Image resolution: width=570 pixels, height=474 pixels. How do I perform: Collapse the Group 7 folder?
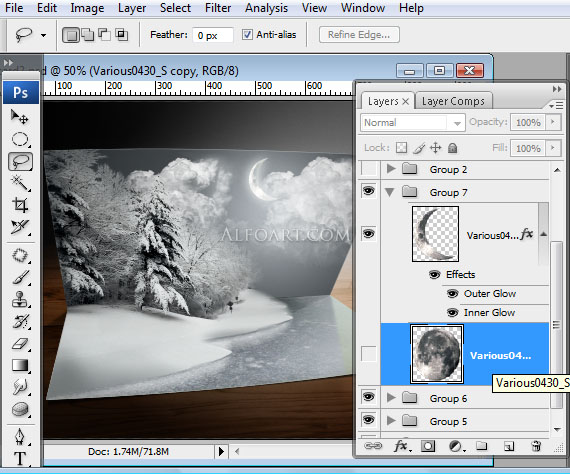point(390,192)
